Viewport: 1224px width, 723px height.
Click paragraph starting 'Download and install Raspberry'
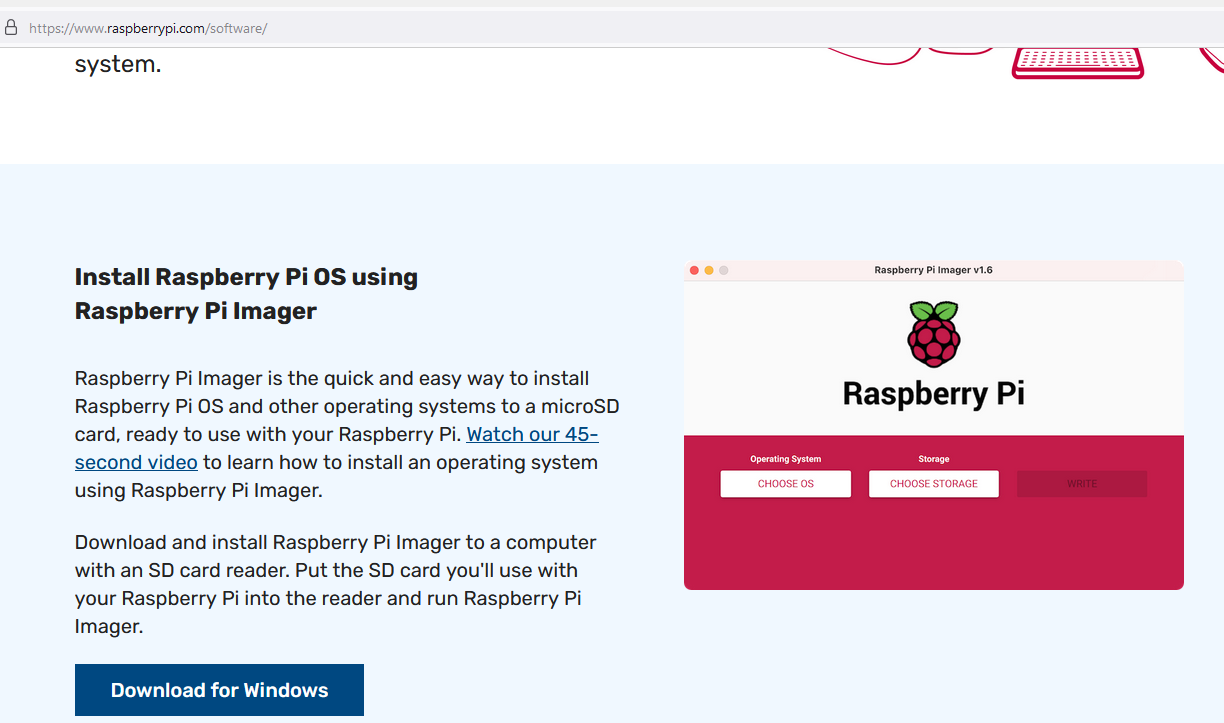coord(336,584)
